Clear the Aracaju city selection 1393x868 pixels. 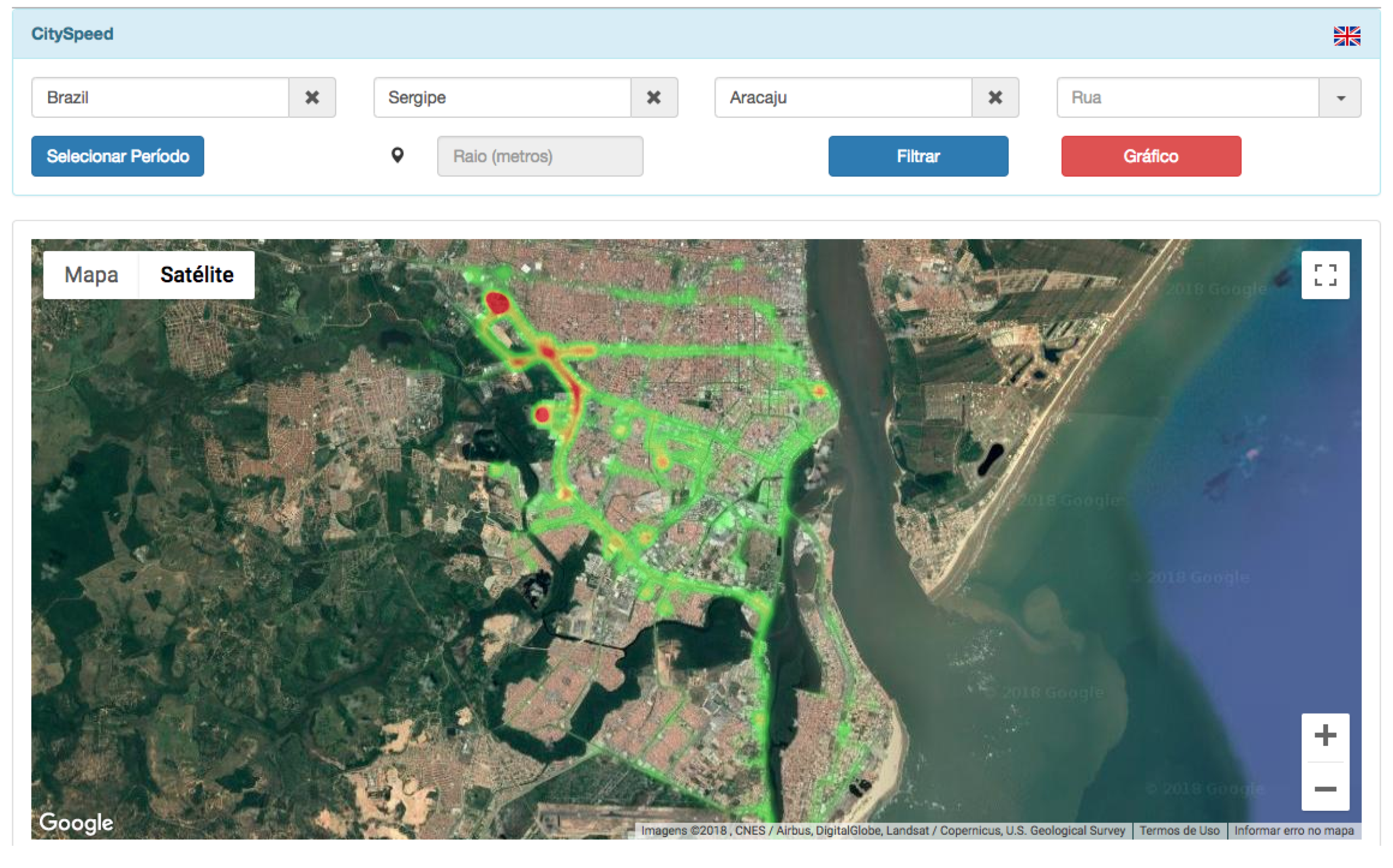994,97
